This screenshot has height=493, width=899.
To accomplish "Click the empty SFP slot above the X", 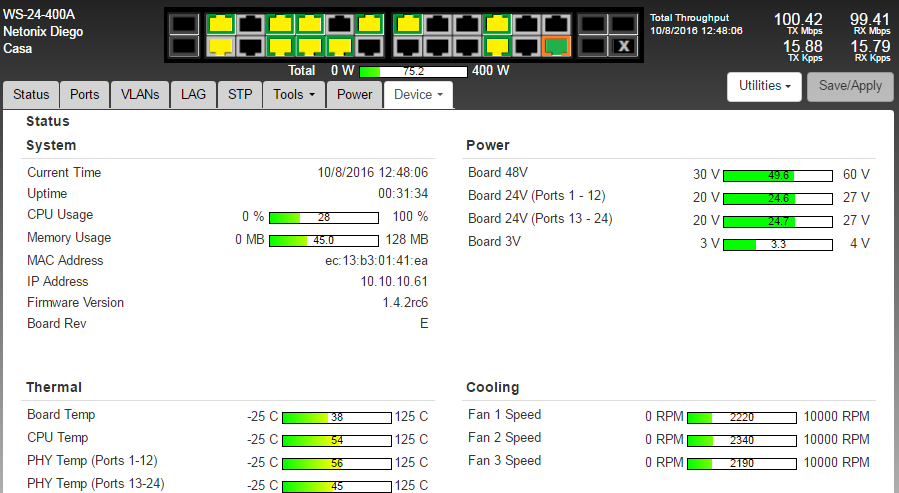I will click(624, 23).
